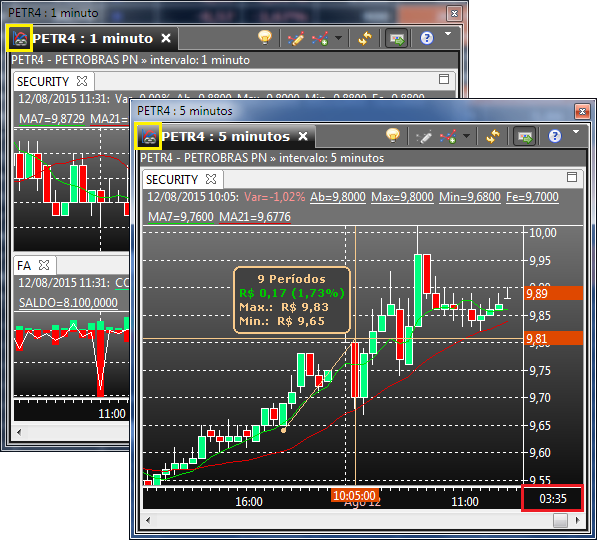Open help icon in 1 minuto window
Image resolution: width=597 pixels, height=540 pixels.
426,38
